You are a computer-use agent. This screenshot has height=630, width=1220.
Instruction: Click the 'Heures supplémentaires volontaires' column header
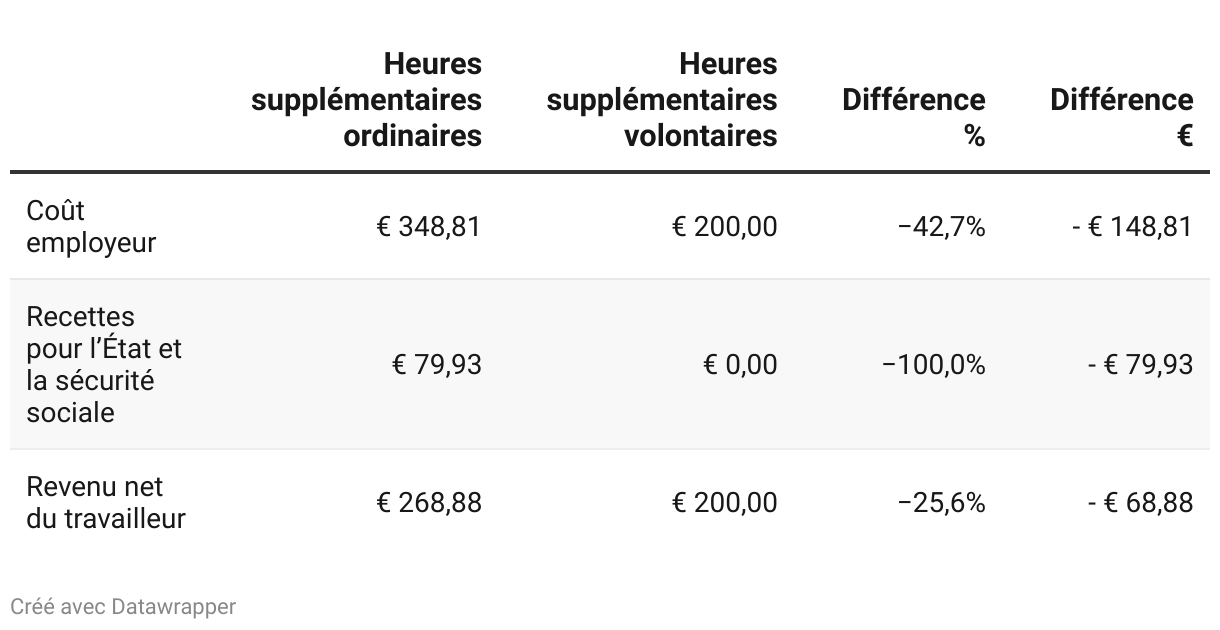[x=662, y=100]
